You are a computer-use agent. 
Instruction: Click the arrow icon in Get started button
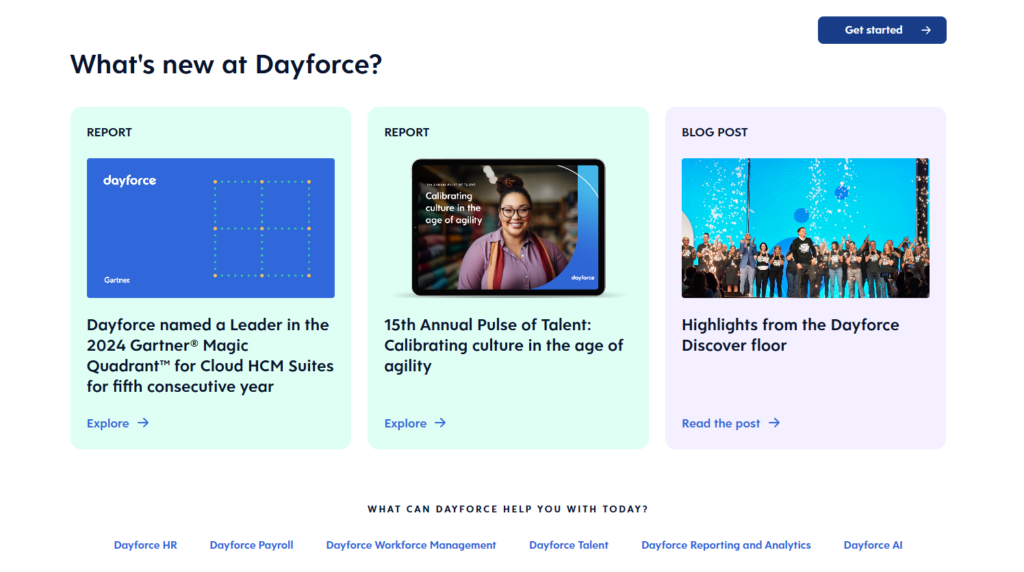click(926, 30)
